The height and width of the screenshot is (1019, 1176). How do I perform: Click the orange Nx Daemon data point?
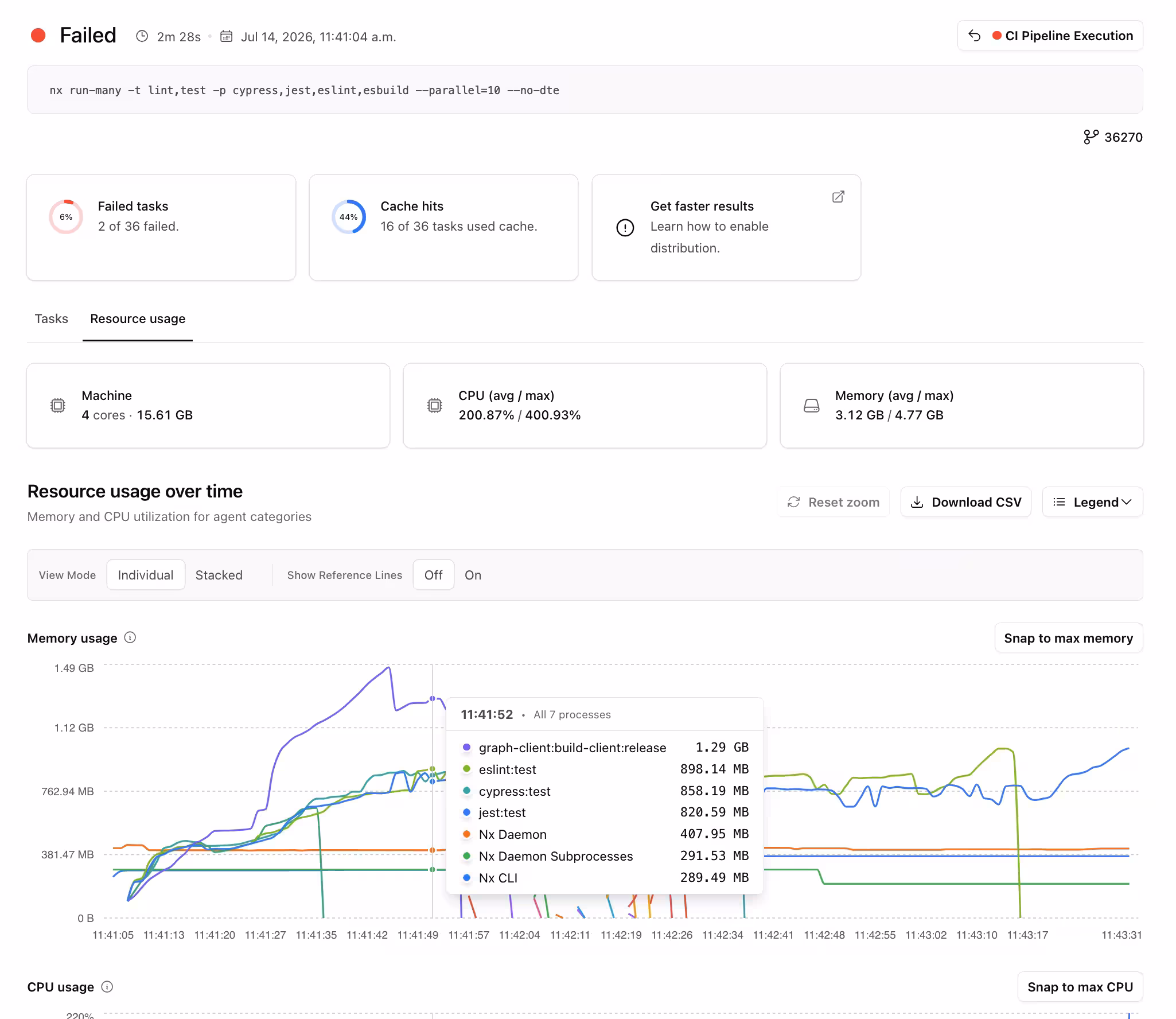[433, 850]
